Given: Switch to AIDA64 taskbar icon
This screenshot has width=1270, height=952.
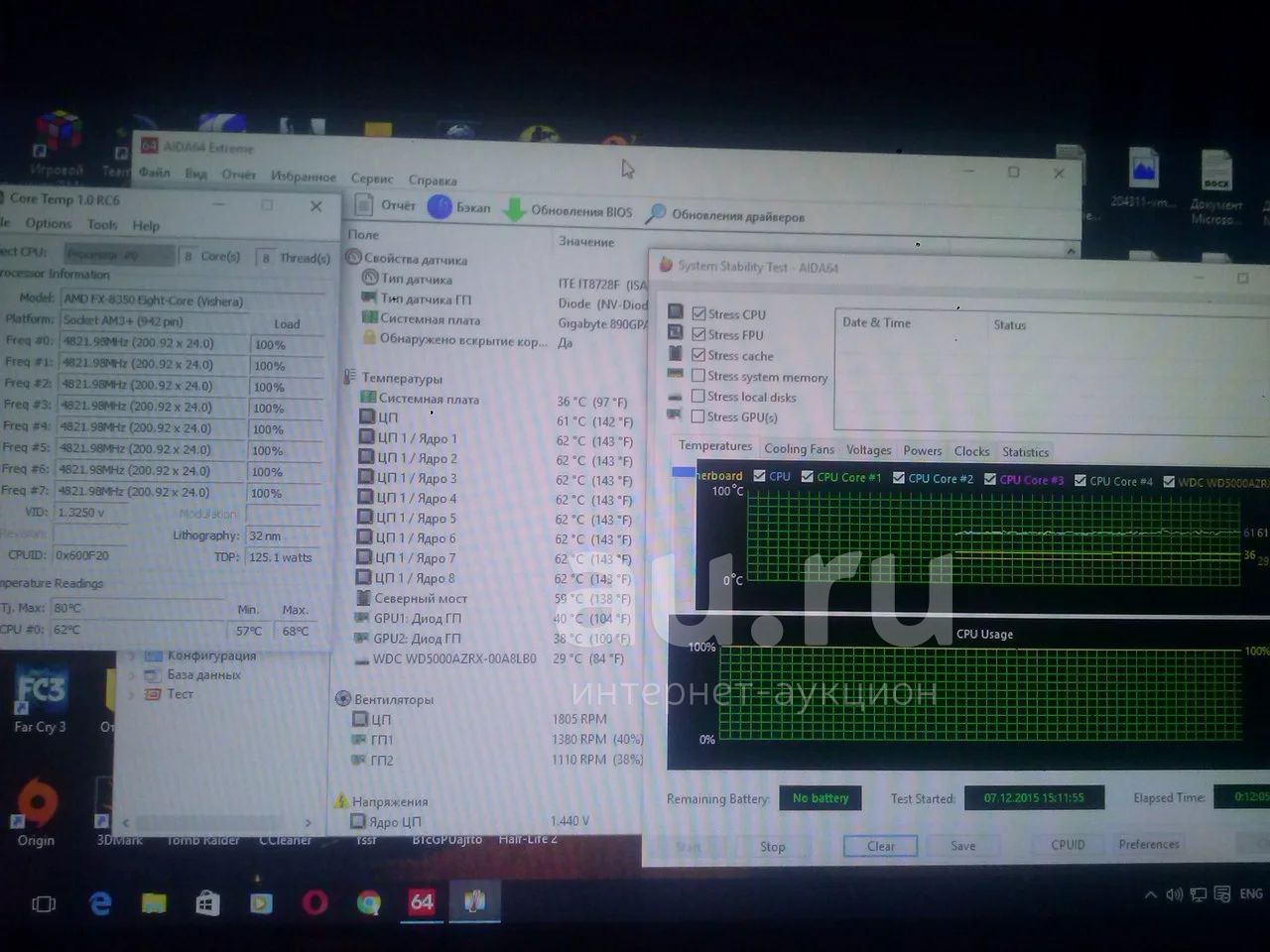Looking at the screenshot, I should click(422, 901).
